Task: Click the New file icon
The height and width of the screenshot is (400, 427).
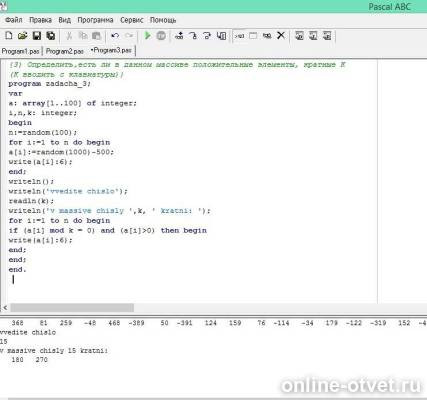Action: point(9,36)
